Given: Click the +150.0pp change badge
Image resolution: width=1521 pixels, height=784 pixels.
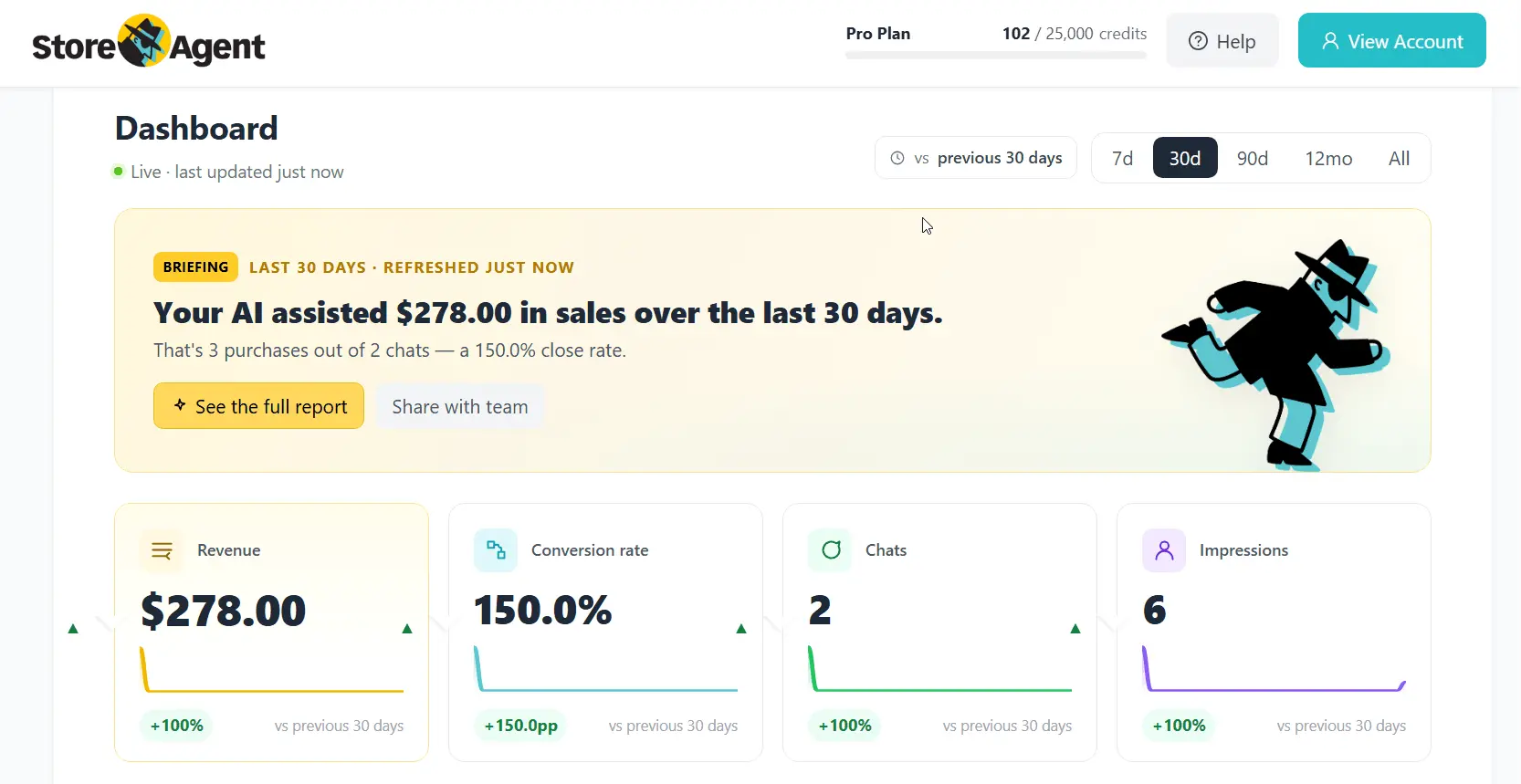Looking at the screenshot, I should pos(520,726).
